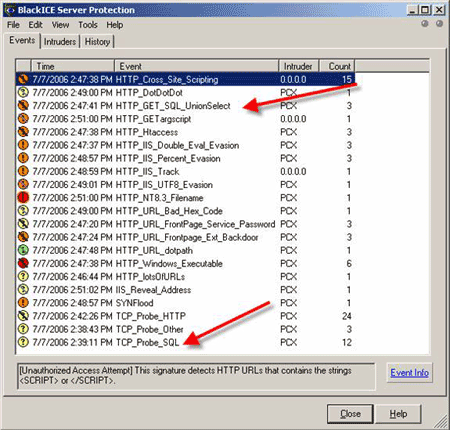Image resolution: width=450 pixels, height=430 pixels.
Task: Switch to the History tab
Action: 97,42
